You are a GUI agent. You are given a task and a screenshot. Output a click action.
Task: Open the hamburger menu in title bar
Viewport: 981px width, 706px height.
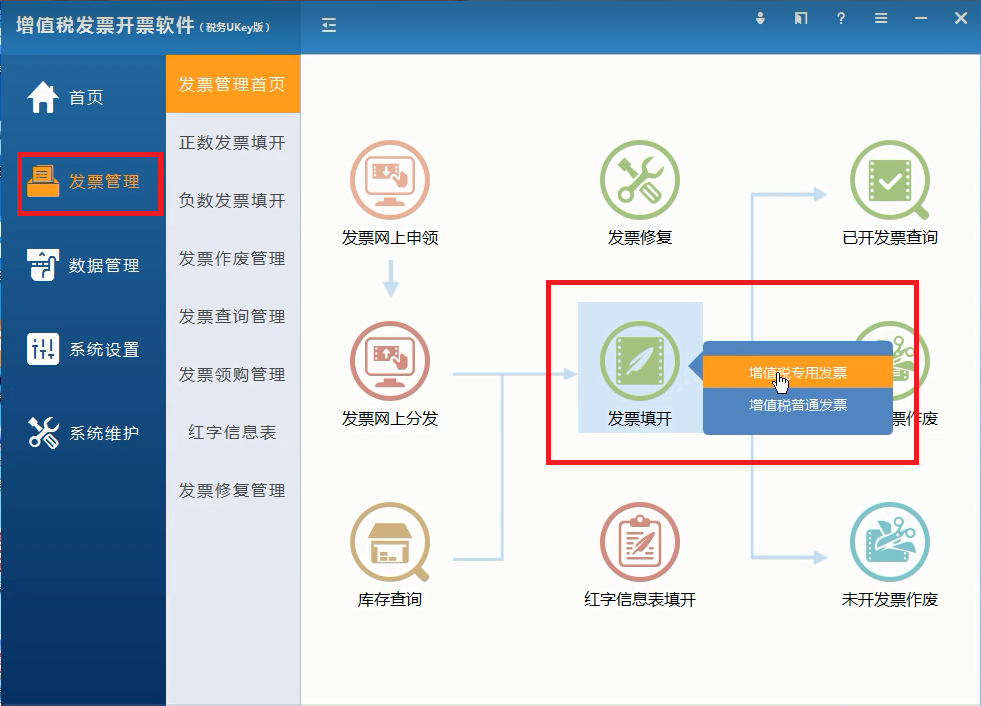[881, 18]
